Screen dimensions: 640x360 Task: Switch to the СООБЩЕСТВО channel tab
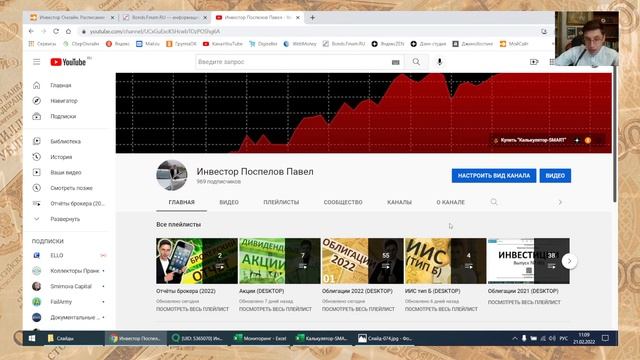[343, 202]
